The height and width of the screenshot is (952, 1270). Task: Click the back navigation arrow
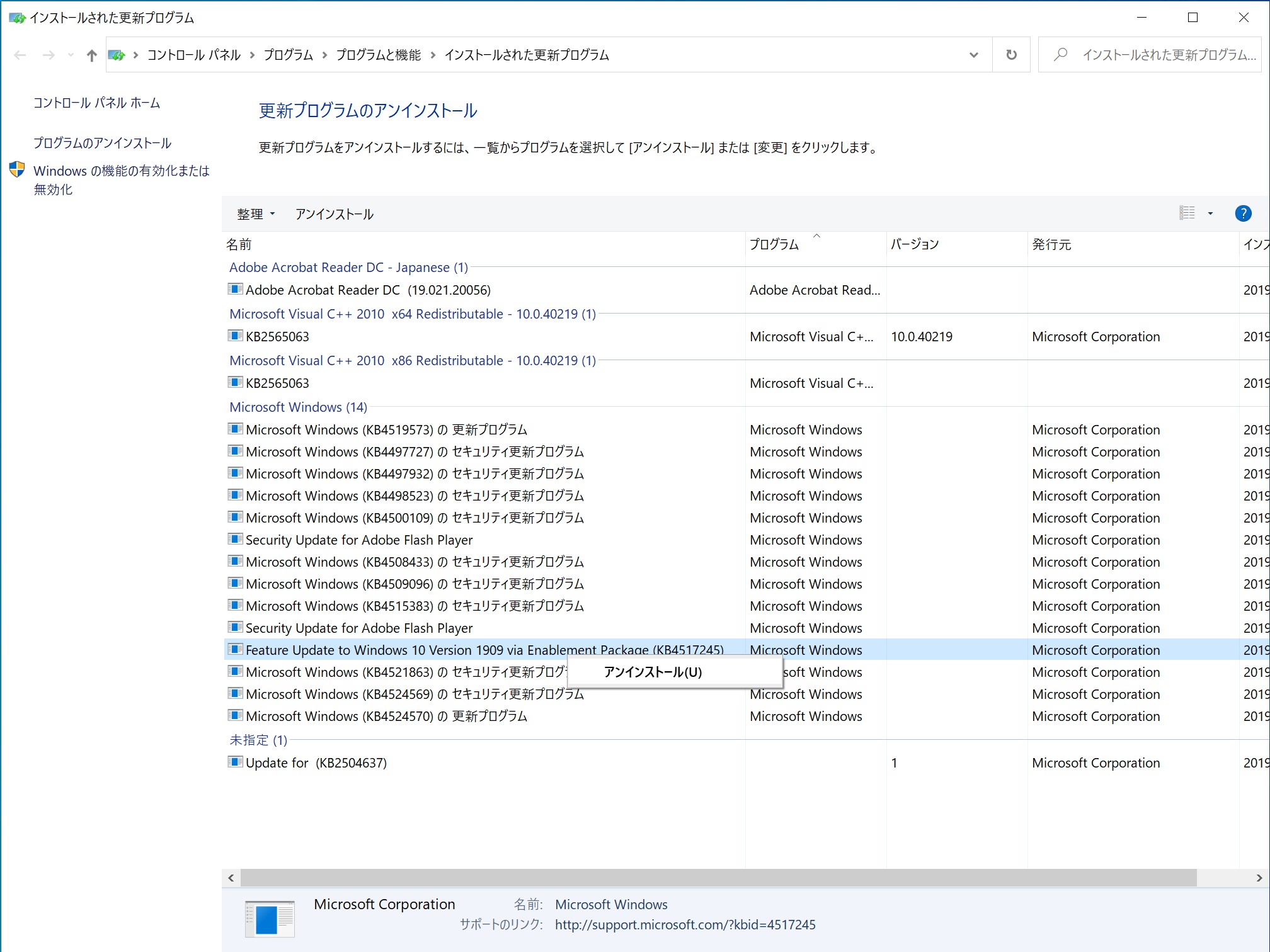tap(20, 55)
